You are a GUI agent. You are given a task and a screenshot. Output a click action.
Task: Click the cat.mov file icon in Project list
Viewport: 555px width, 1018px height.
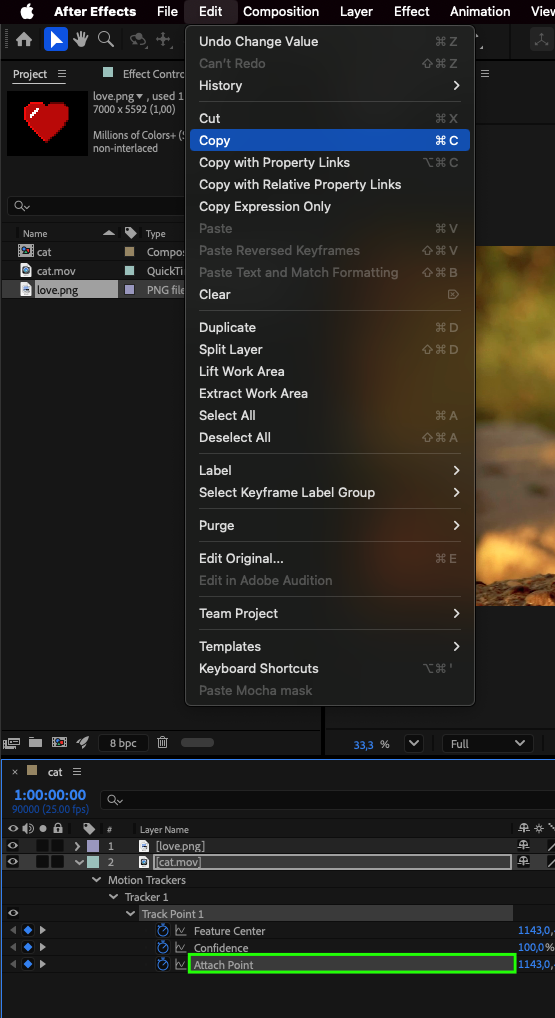(x=26, y=270)
